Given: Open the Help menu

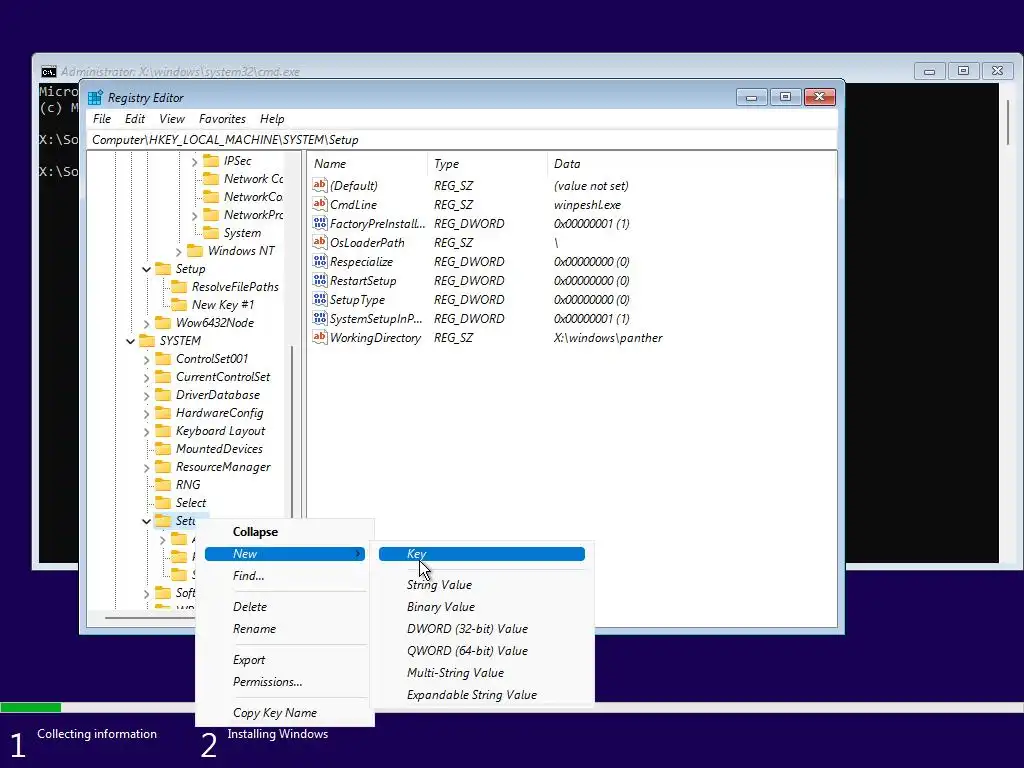Looking at the screenshot, I should coord(272,119).
